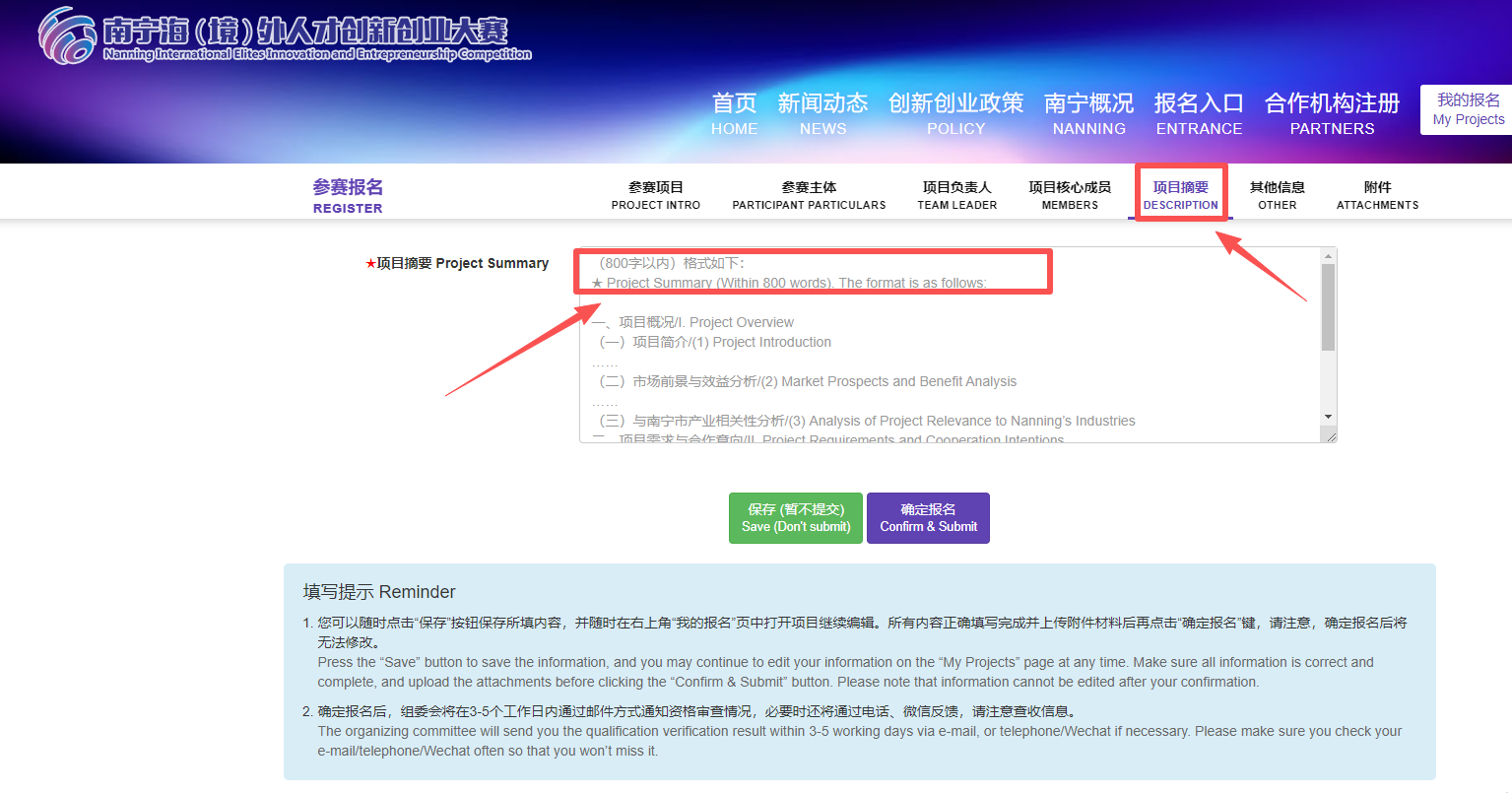Click the Reminder heading
This screenshot has width=1512, height=793.
tap(379, 591)
